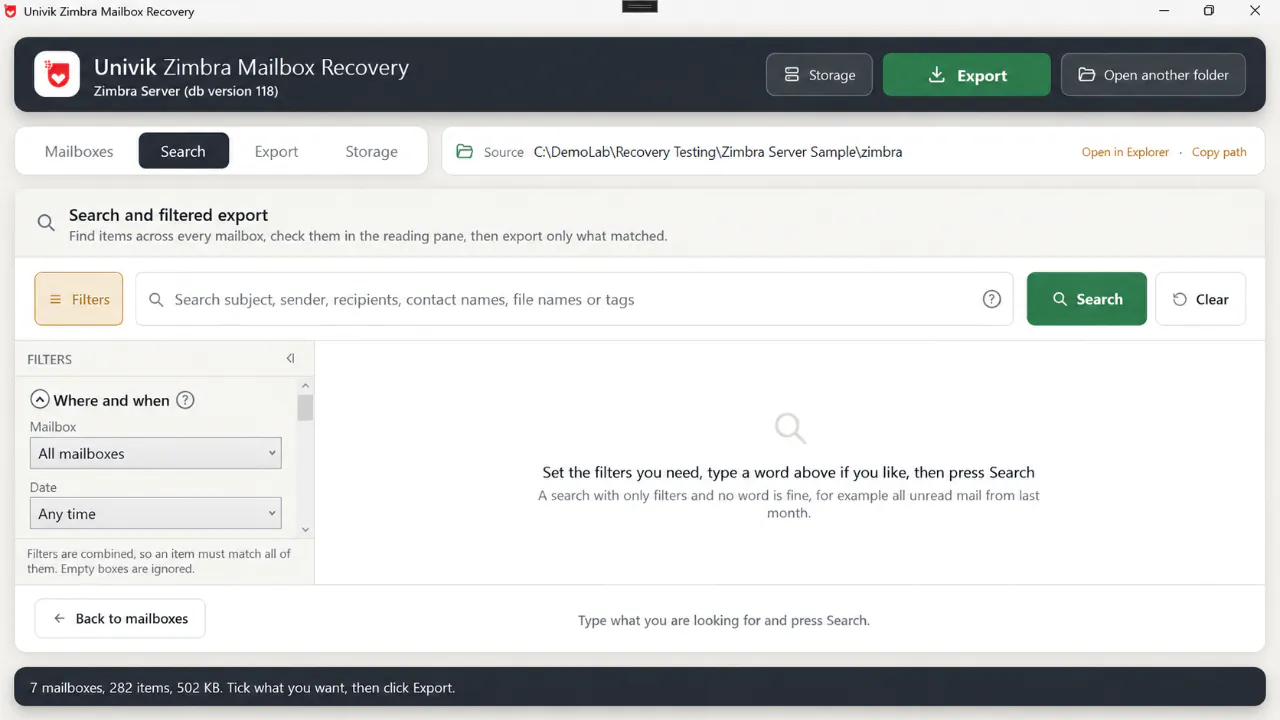This screenshot has width=1280, height=720.
Task: Click Open another folder button
Action: [x=1153, y=75]
